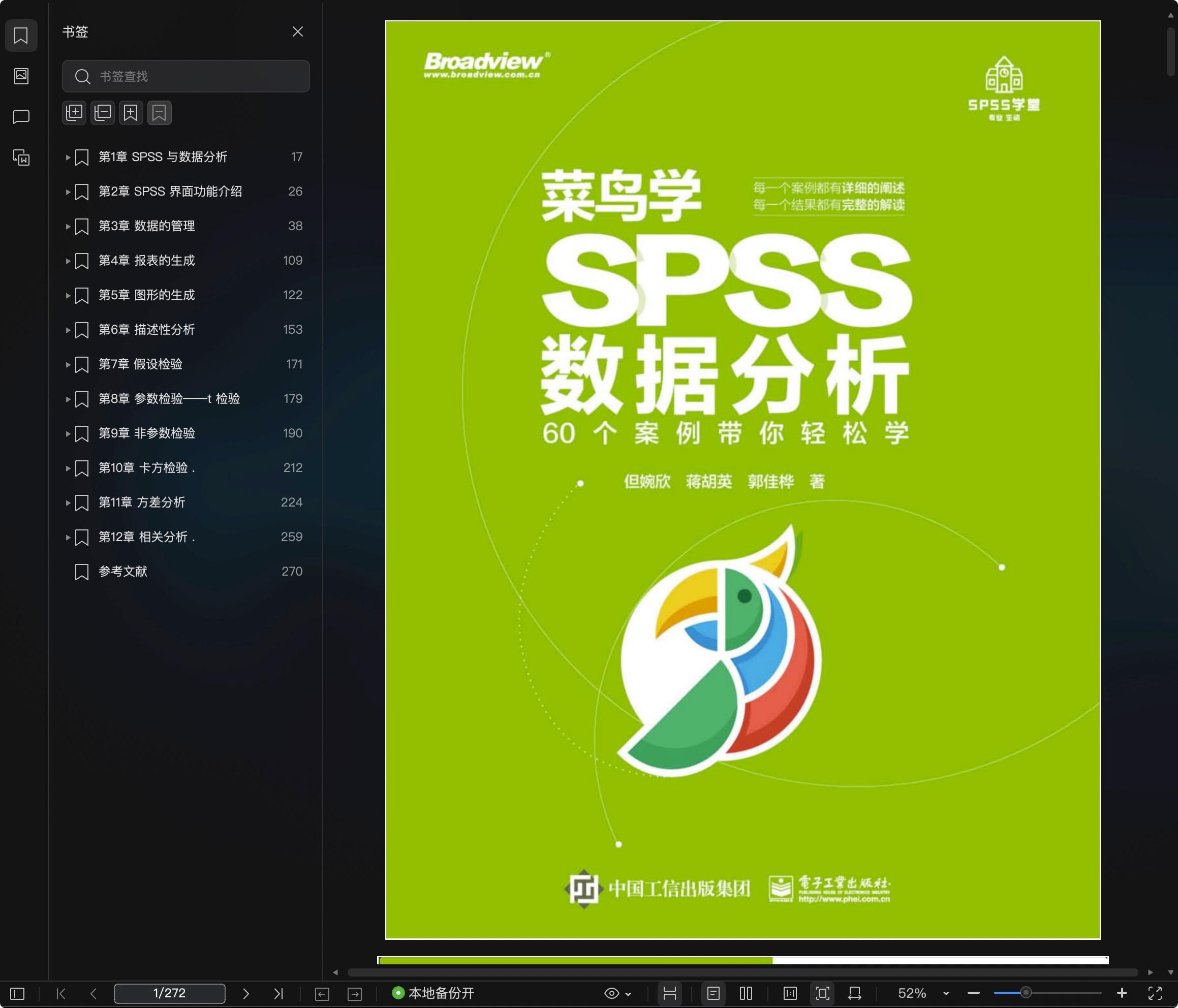The width and height of the screenshot is (1178, 1008).
Task: Zoom in with plus button
Action: pyautogui.click(x=1122, y=993)
